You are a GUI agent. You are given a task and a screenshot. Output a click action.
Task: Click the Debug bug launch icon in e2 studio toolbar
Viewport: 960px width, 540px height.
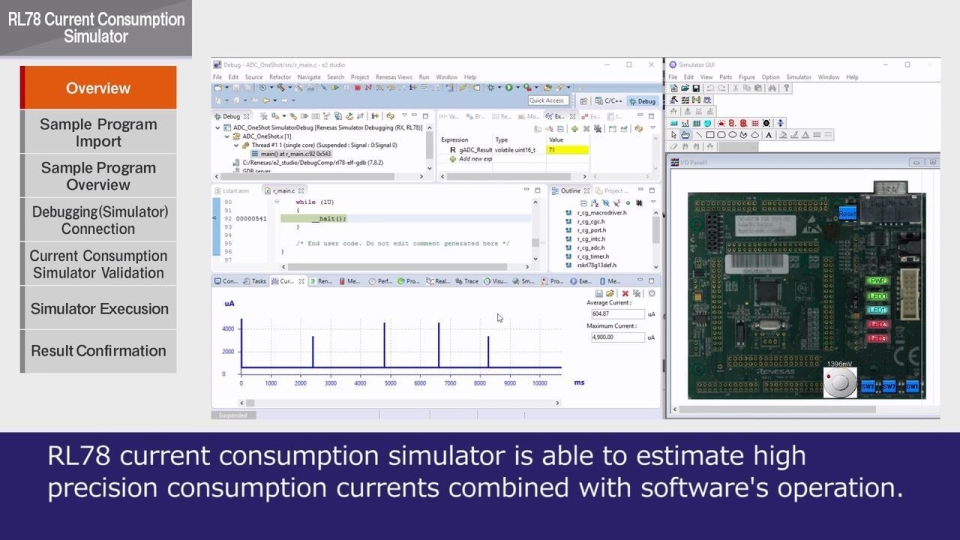490,88
